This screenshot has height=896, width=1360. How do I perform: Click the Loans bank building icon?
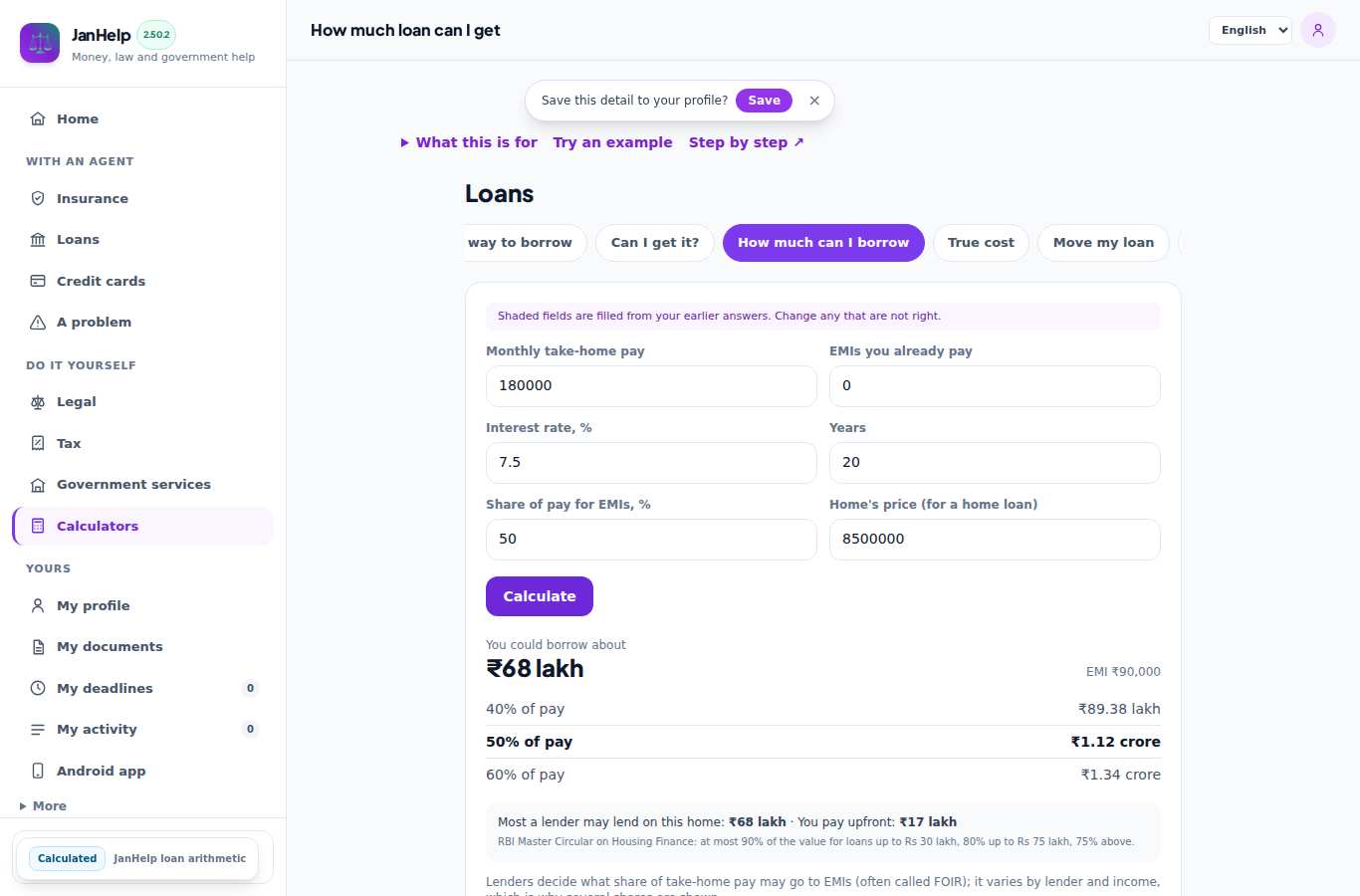click(x=38, y=239)
